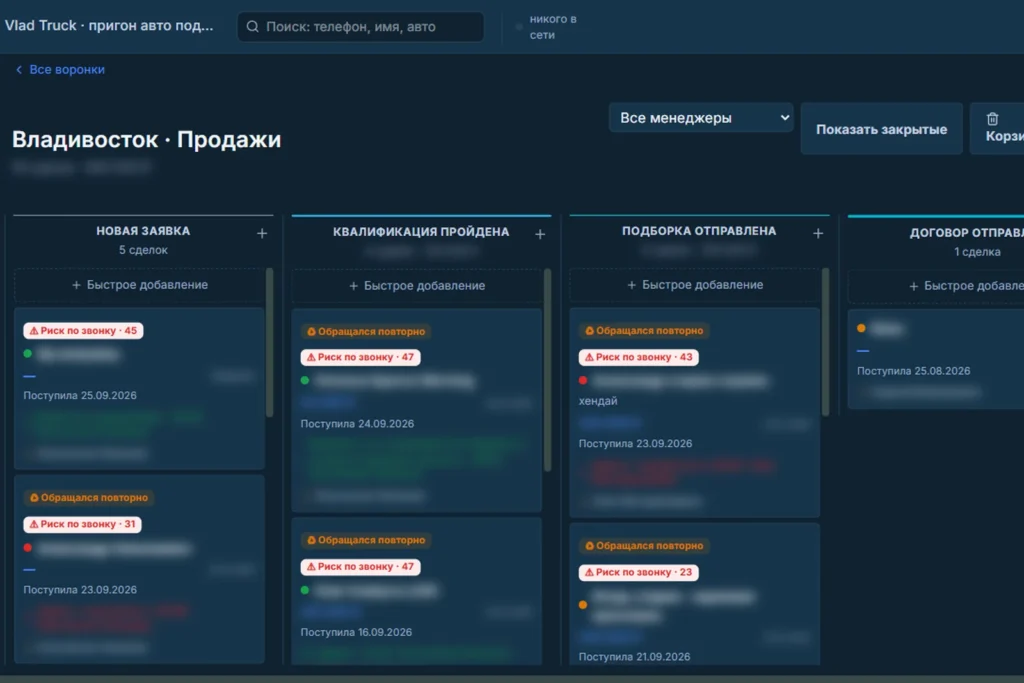The image size is (1024, 683).
Task: Click the хендай label on card
Action: [598, 401]
